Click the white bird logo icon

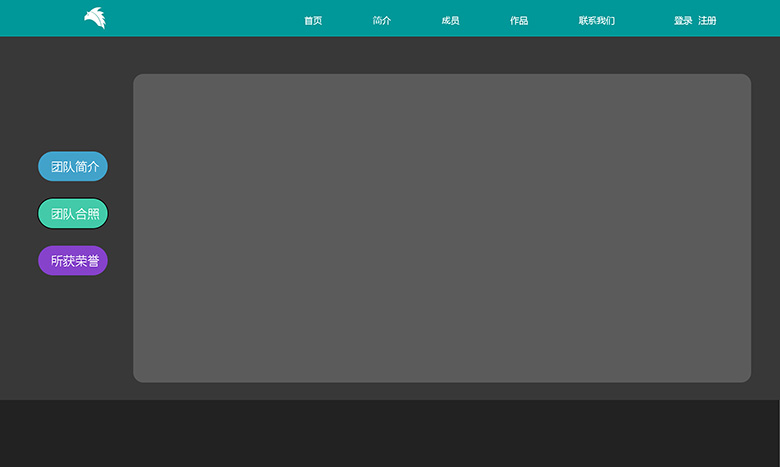(94, 18)
